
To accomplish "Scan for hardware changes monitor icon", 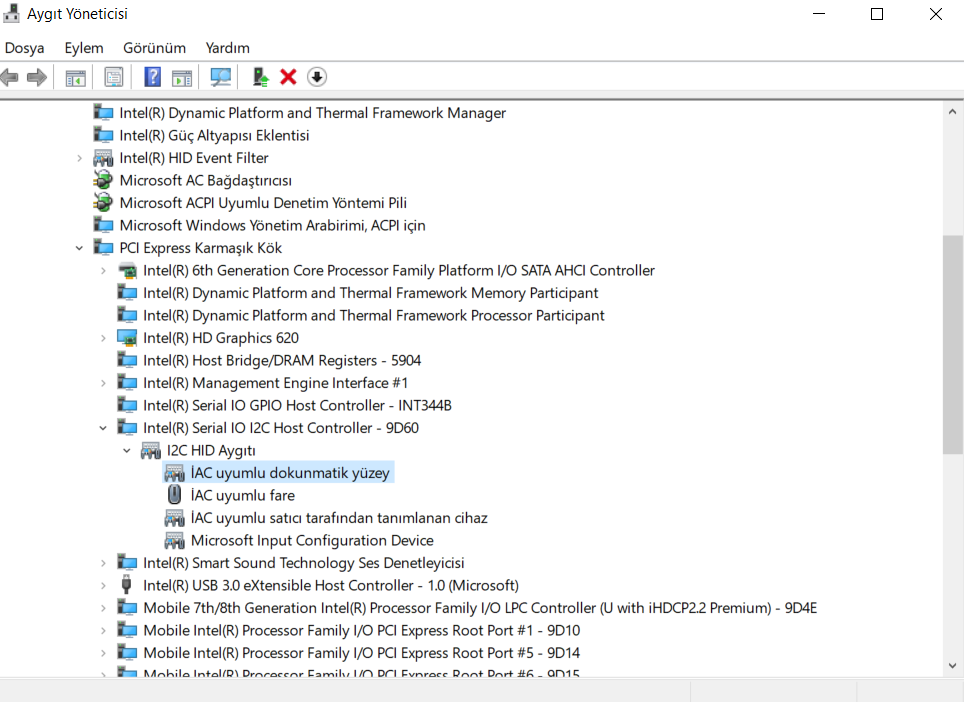I will click(221, 77).
